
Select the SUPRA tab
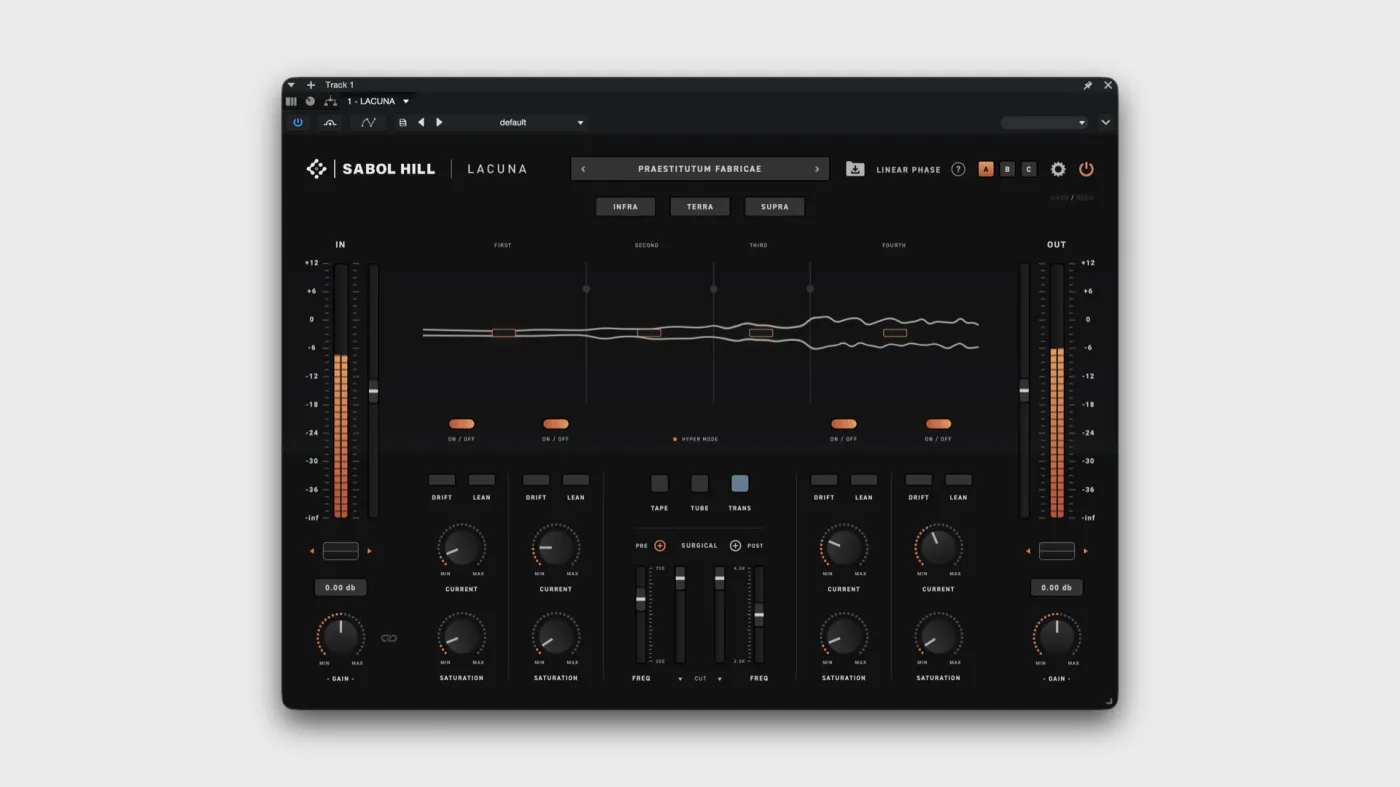(775, 207)
